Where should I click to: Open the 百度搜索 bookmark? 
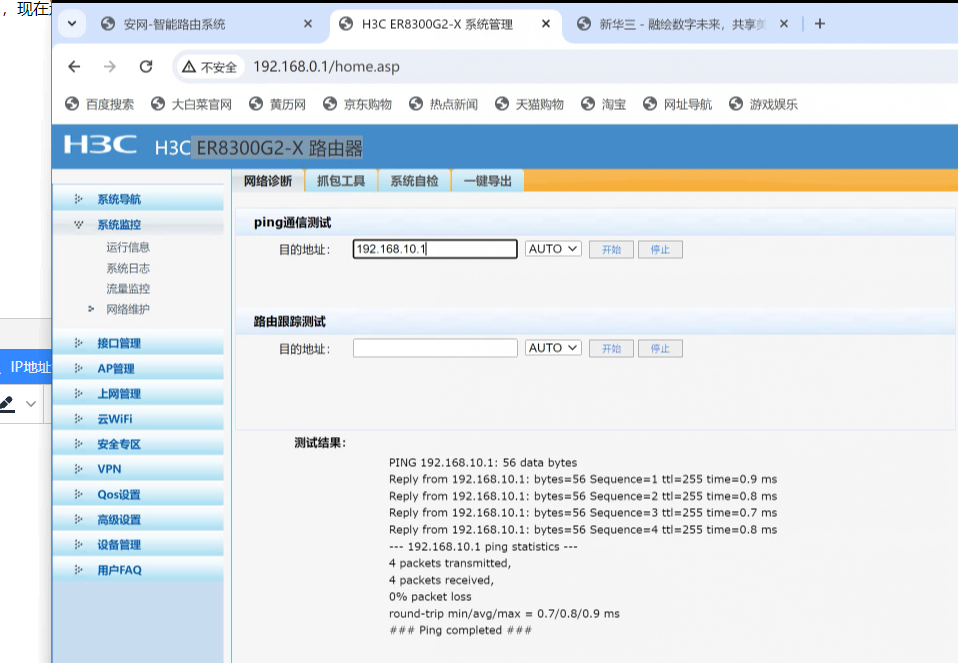click(x=100, y=104)
